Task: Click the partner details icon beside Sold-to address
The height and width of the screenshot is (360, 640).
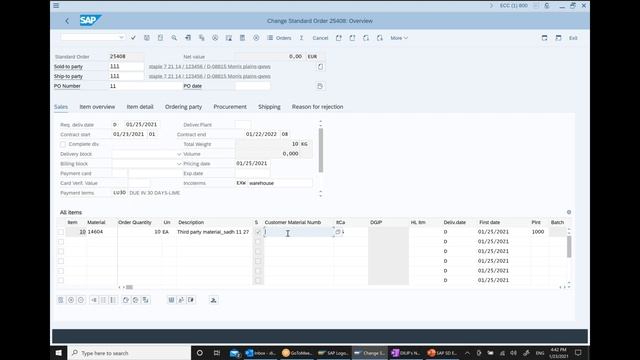Action: point(320,67)
